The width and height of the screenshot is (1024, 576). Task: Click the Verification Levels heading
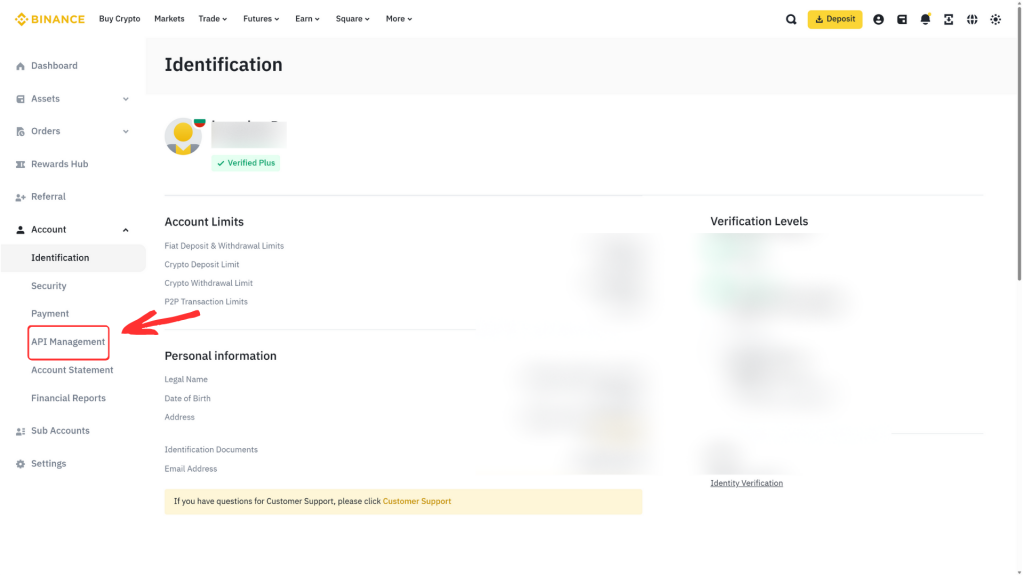pyautogui.click(x=760, y=221)
